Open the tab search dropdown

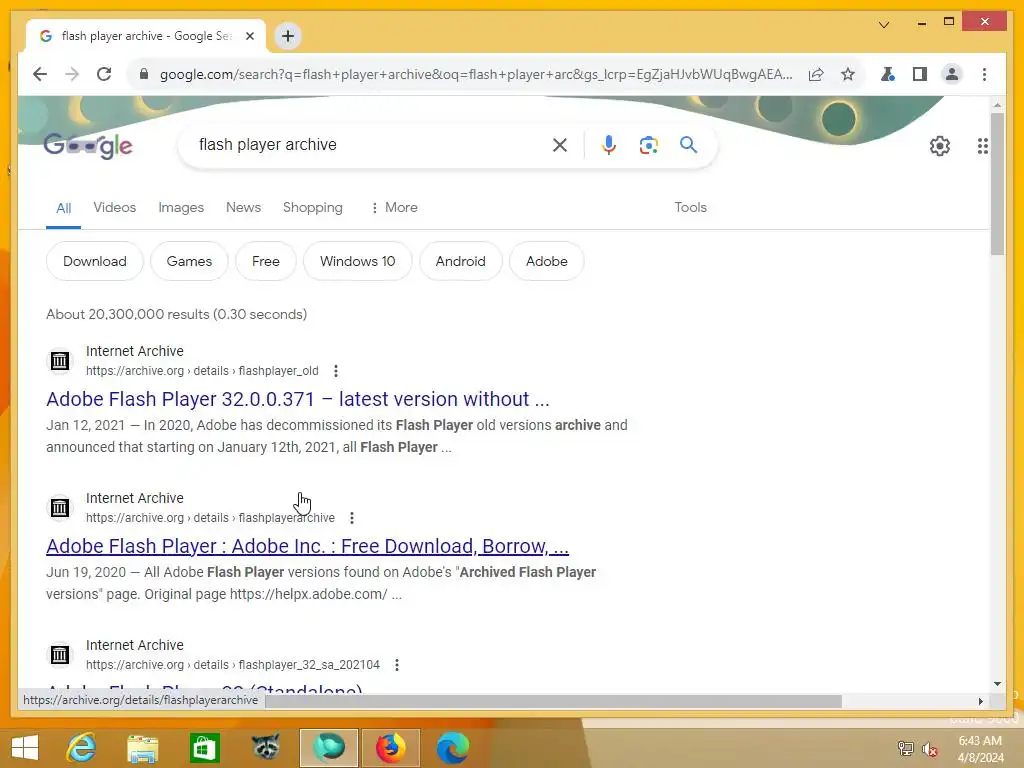(884, 25)
